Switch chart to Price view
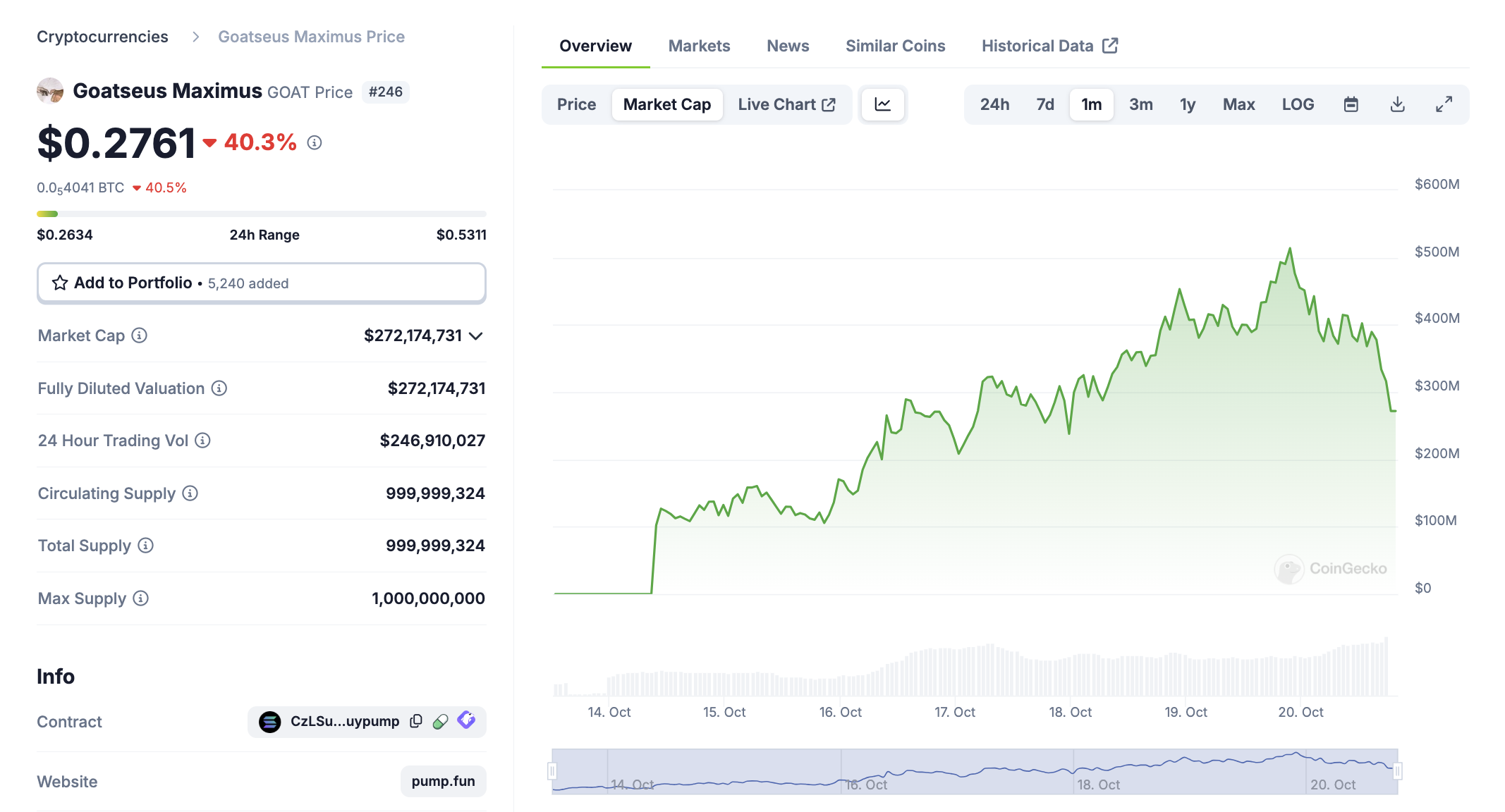This screenshot has height=812, width=1505. tap(576, 104)
